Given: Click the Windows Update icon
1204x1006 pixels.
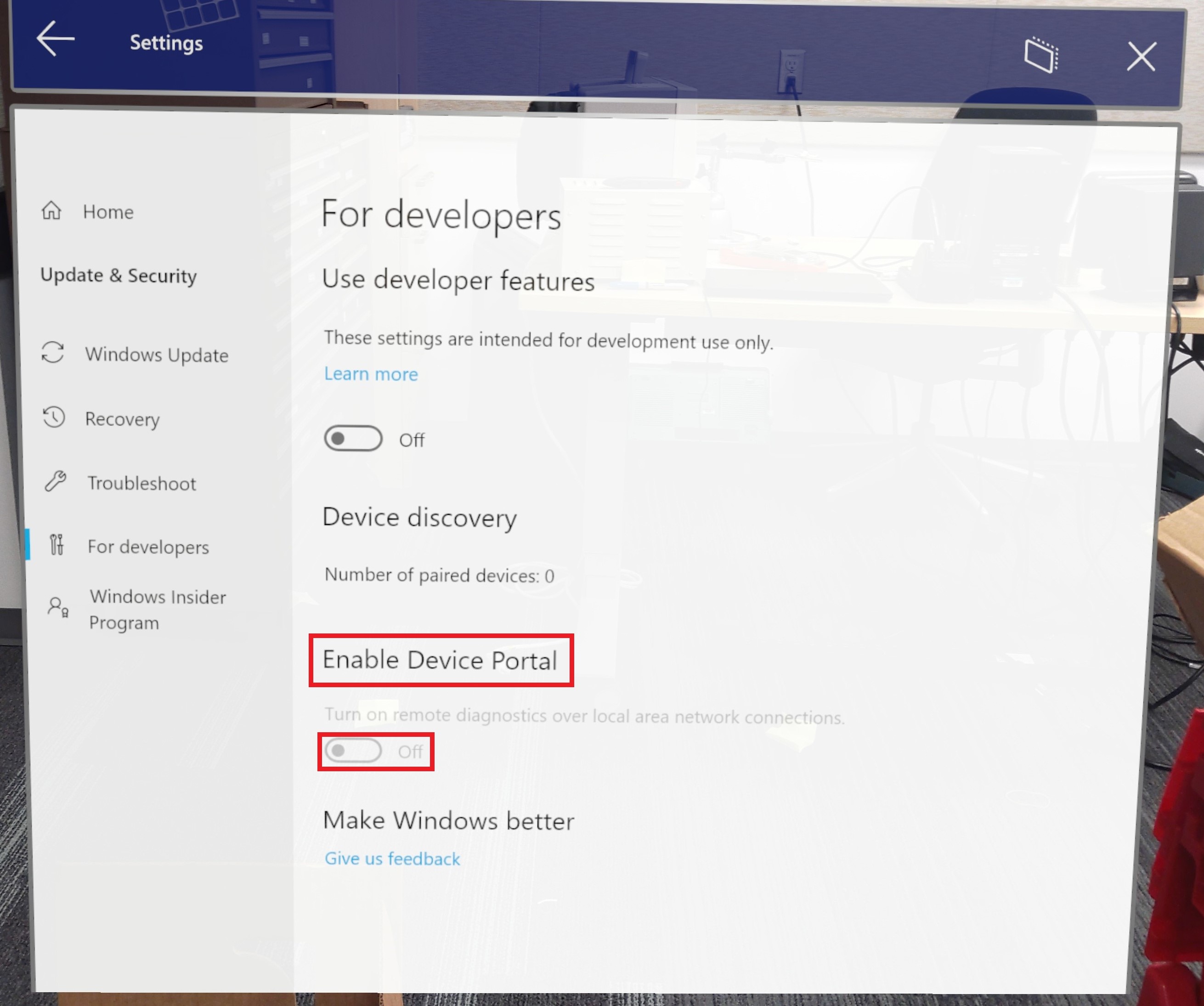Looking at the screenshot, I should 52,354.
